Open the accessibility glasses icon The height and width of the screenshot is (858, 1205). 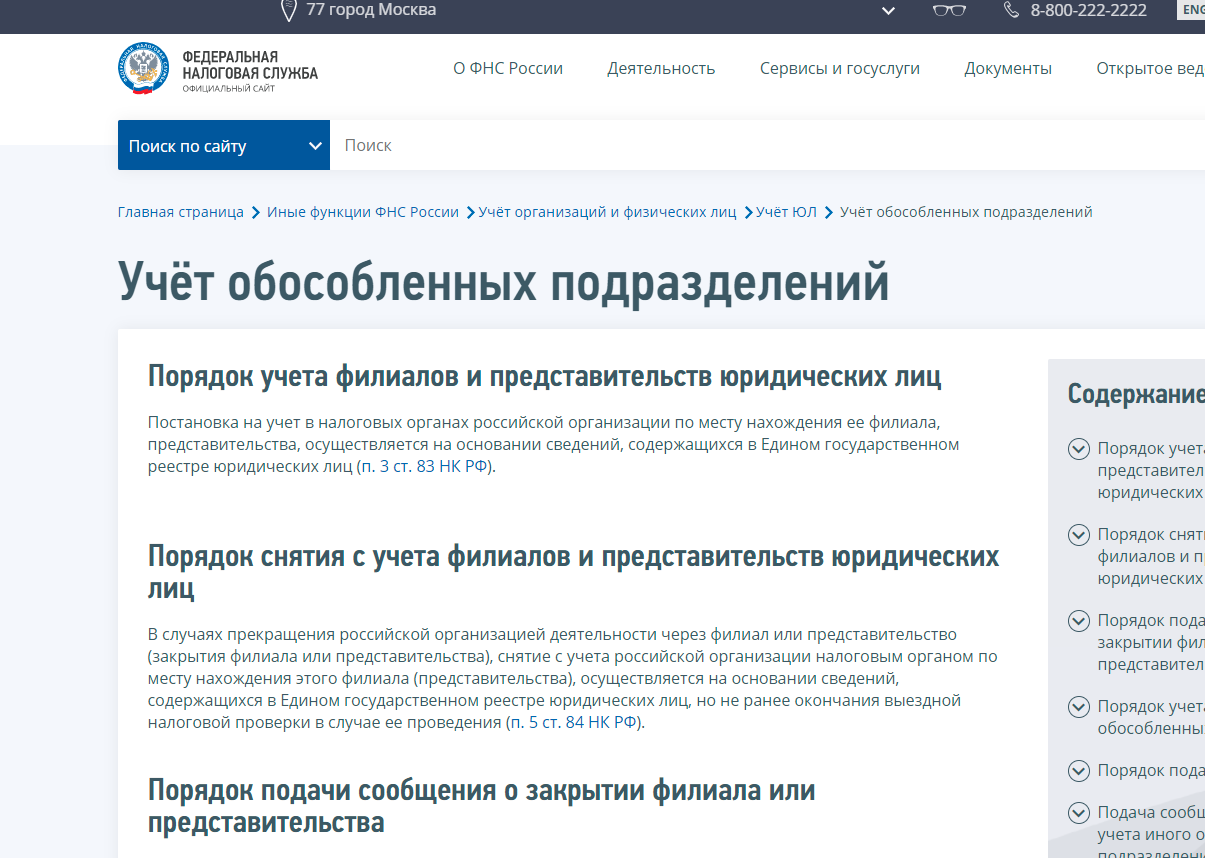point(948,10)
